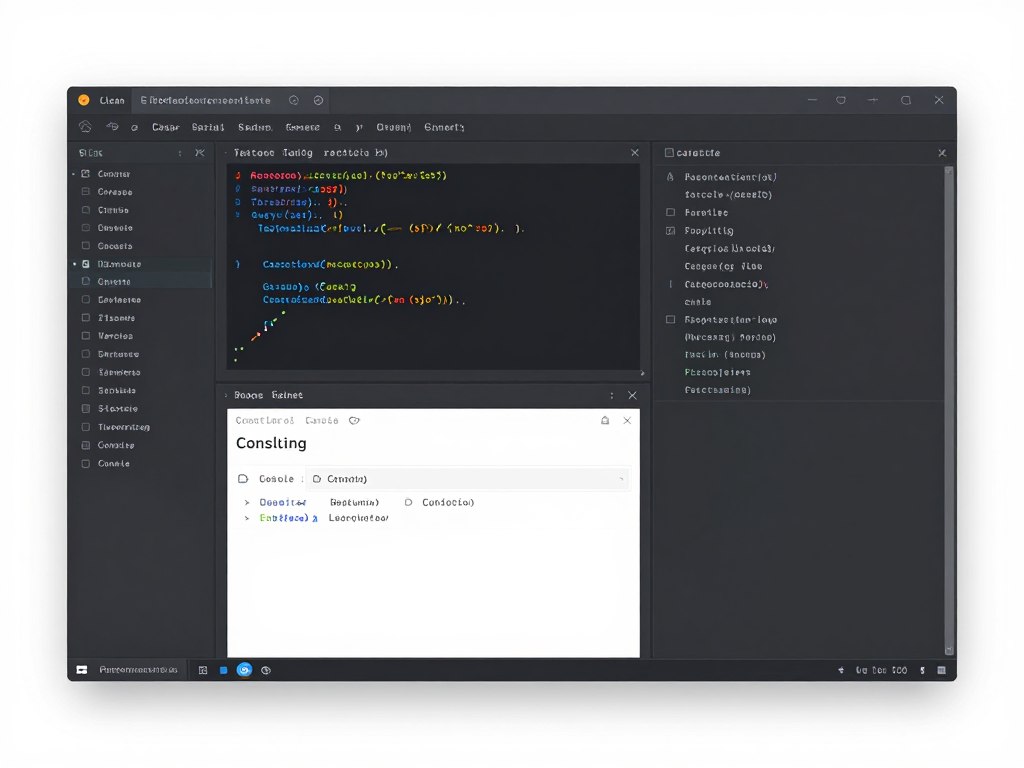
Task: Open the dropdown field in the Conslting panel
Action: (467, 479)
